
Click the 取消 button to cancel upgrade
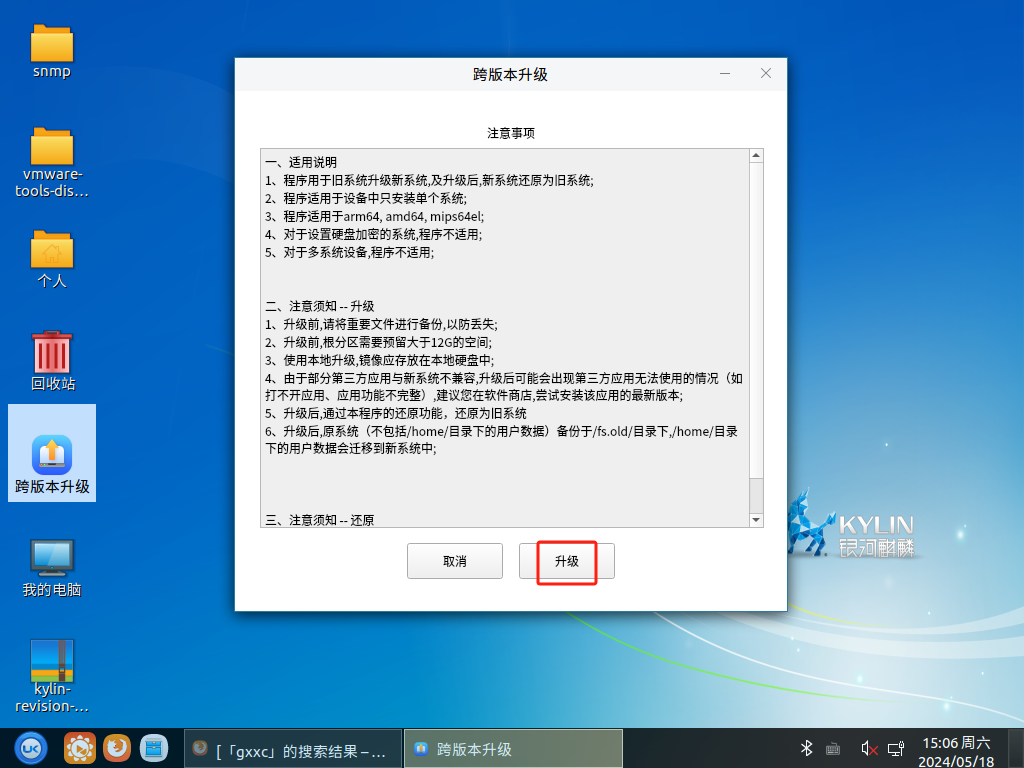coord(454,561)
